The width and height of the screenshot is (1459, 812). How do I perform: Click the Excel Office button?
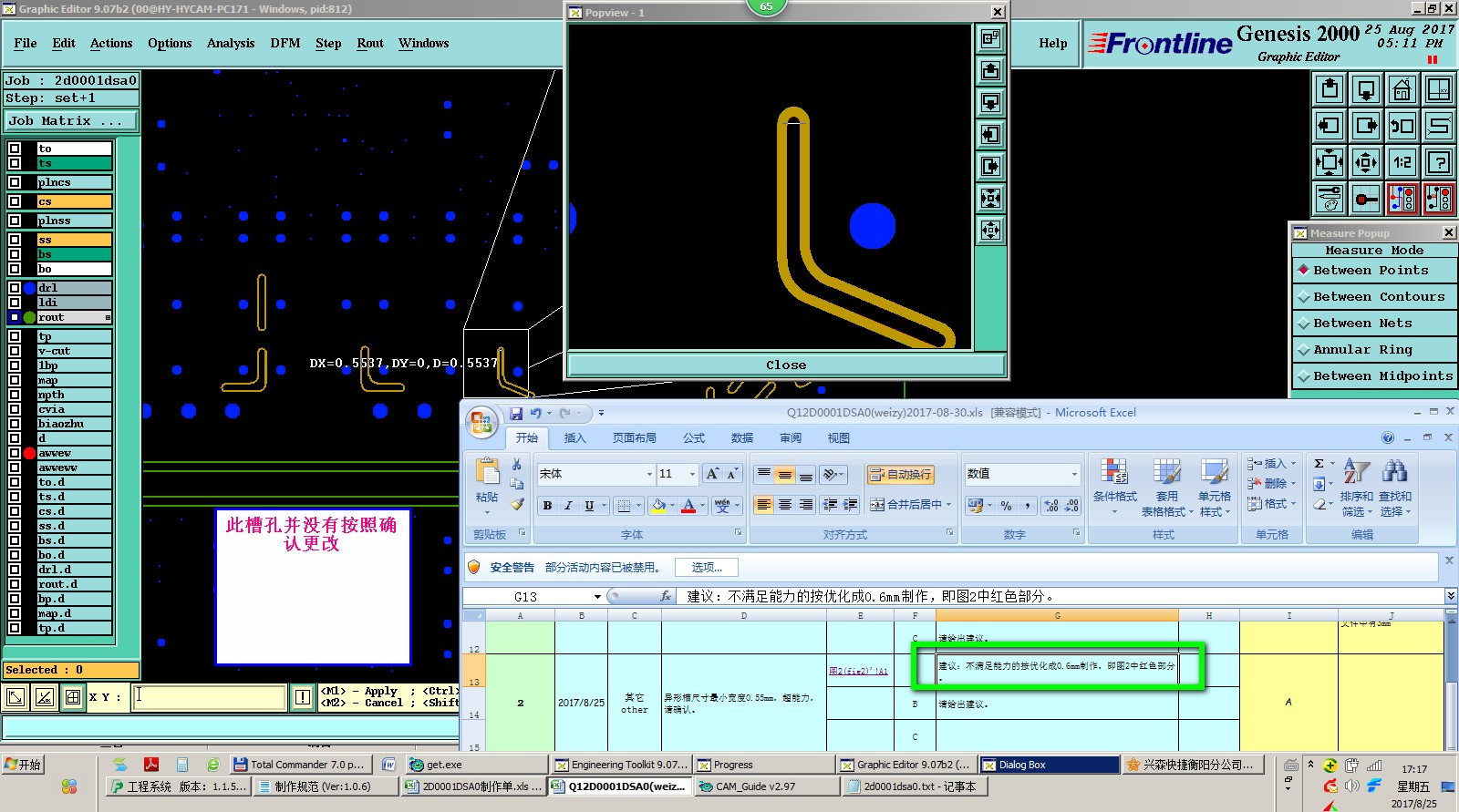tap(481, 422)
